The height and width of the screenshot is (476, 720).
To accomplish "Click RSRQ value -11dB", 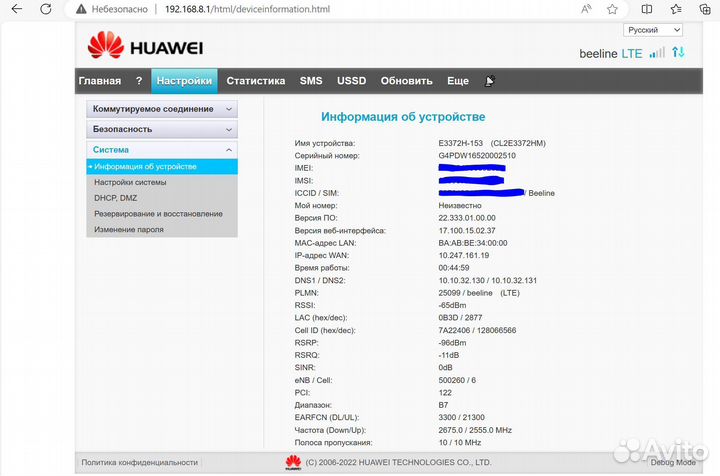I will click(449, 355).
